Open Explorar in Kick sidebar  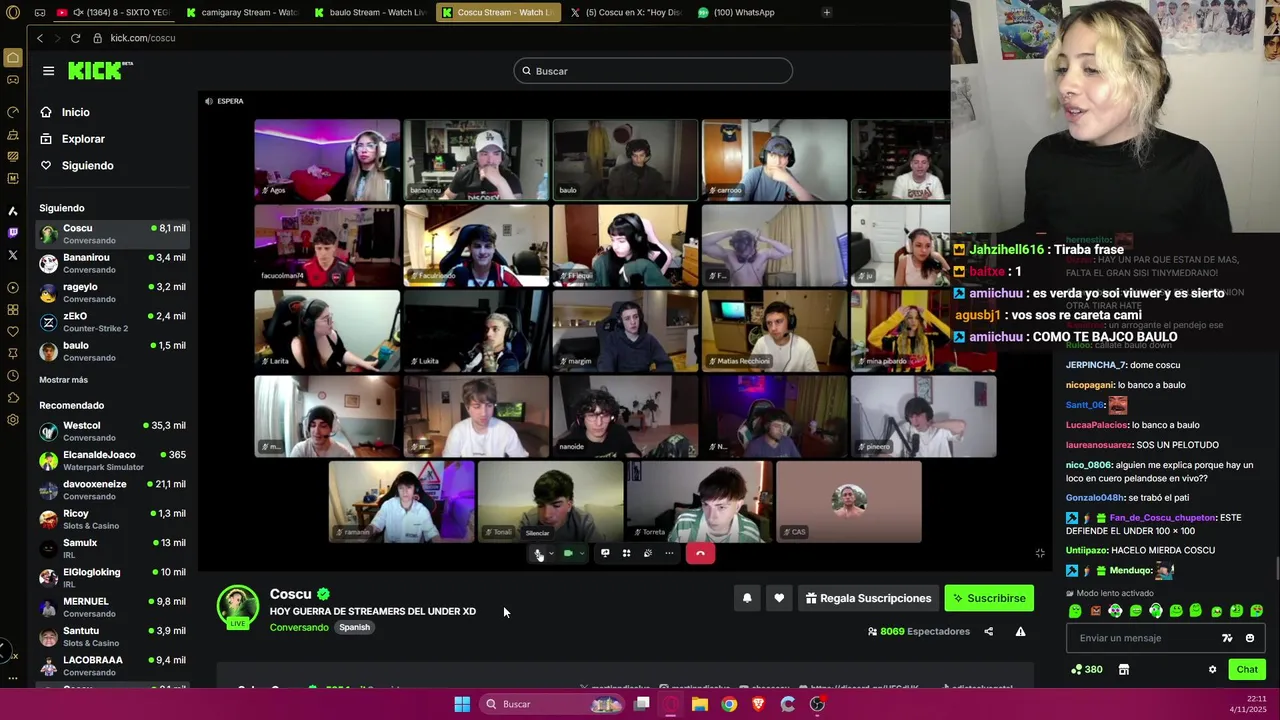point(83,139)
